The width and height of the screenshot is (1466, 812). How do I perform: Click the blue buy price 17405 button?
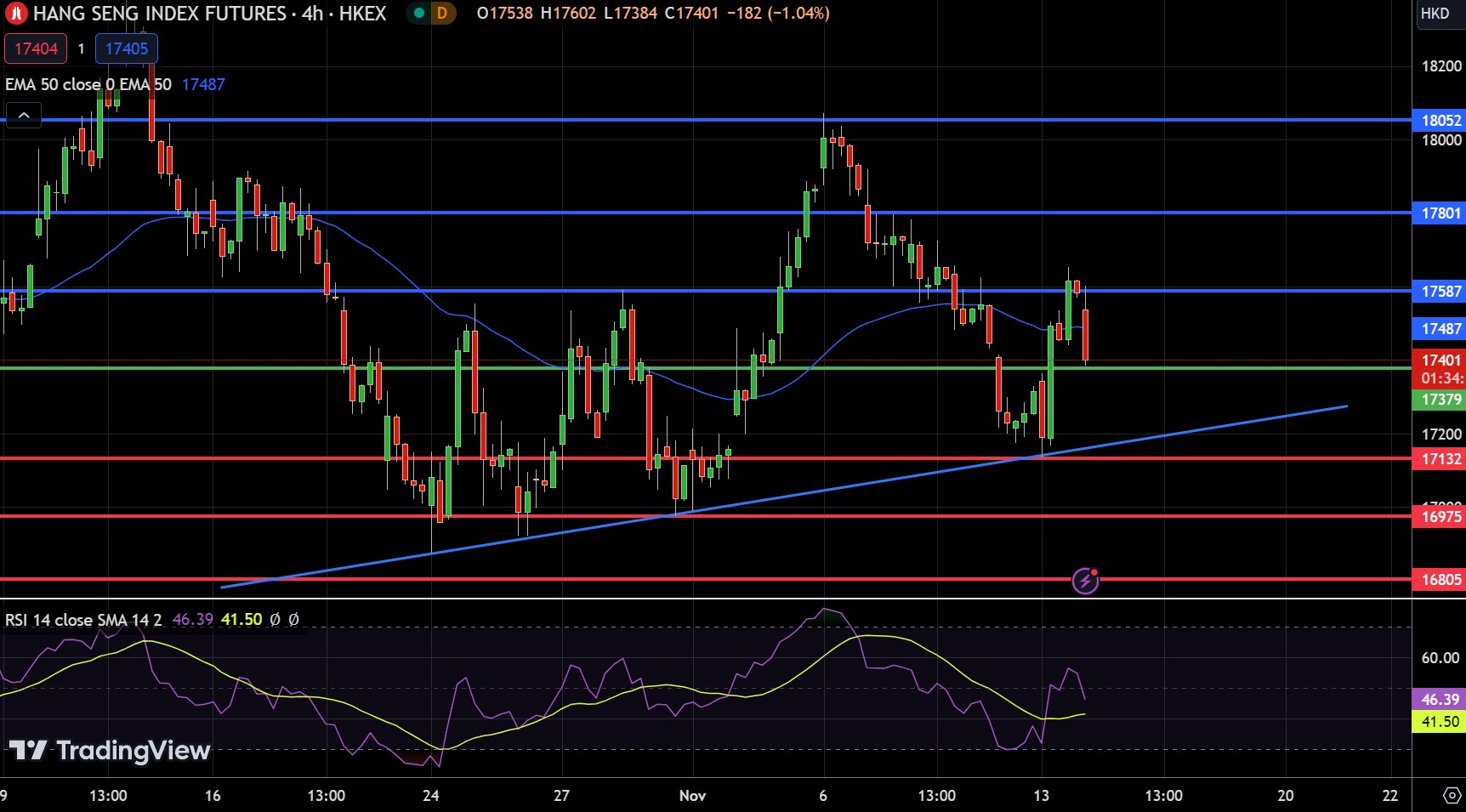(127, 48)
